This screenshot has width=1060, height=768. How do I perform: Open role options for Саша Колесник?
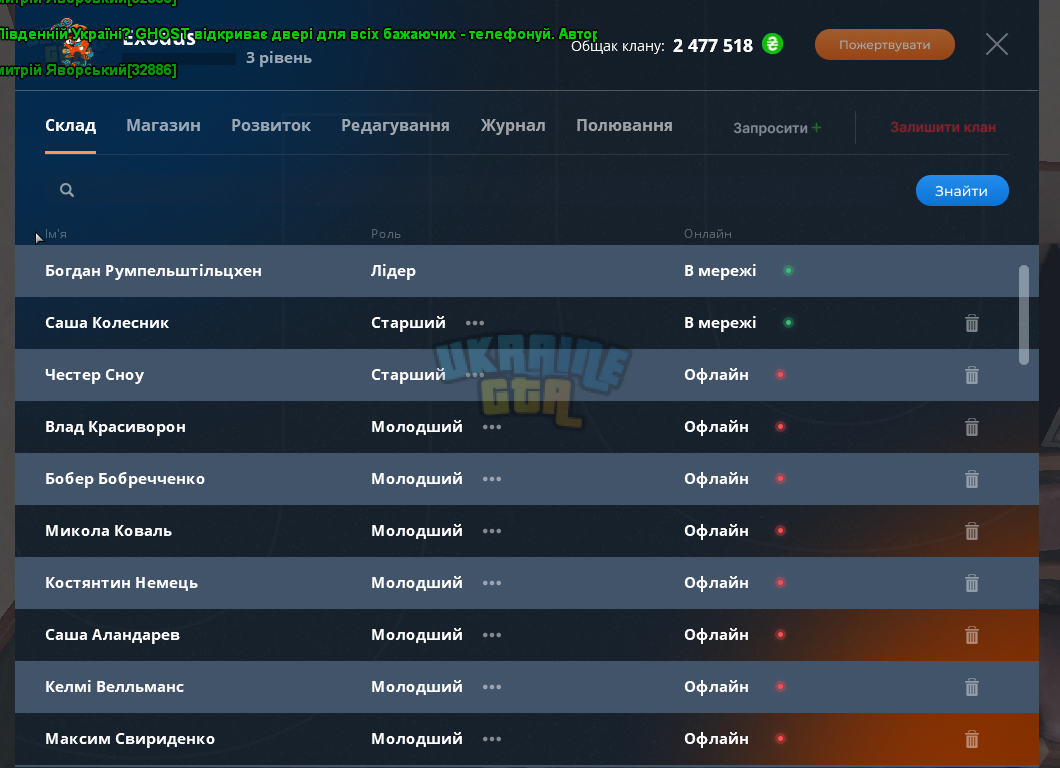[475, 323]
